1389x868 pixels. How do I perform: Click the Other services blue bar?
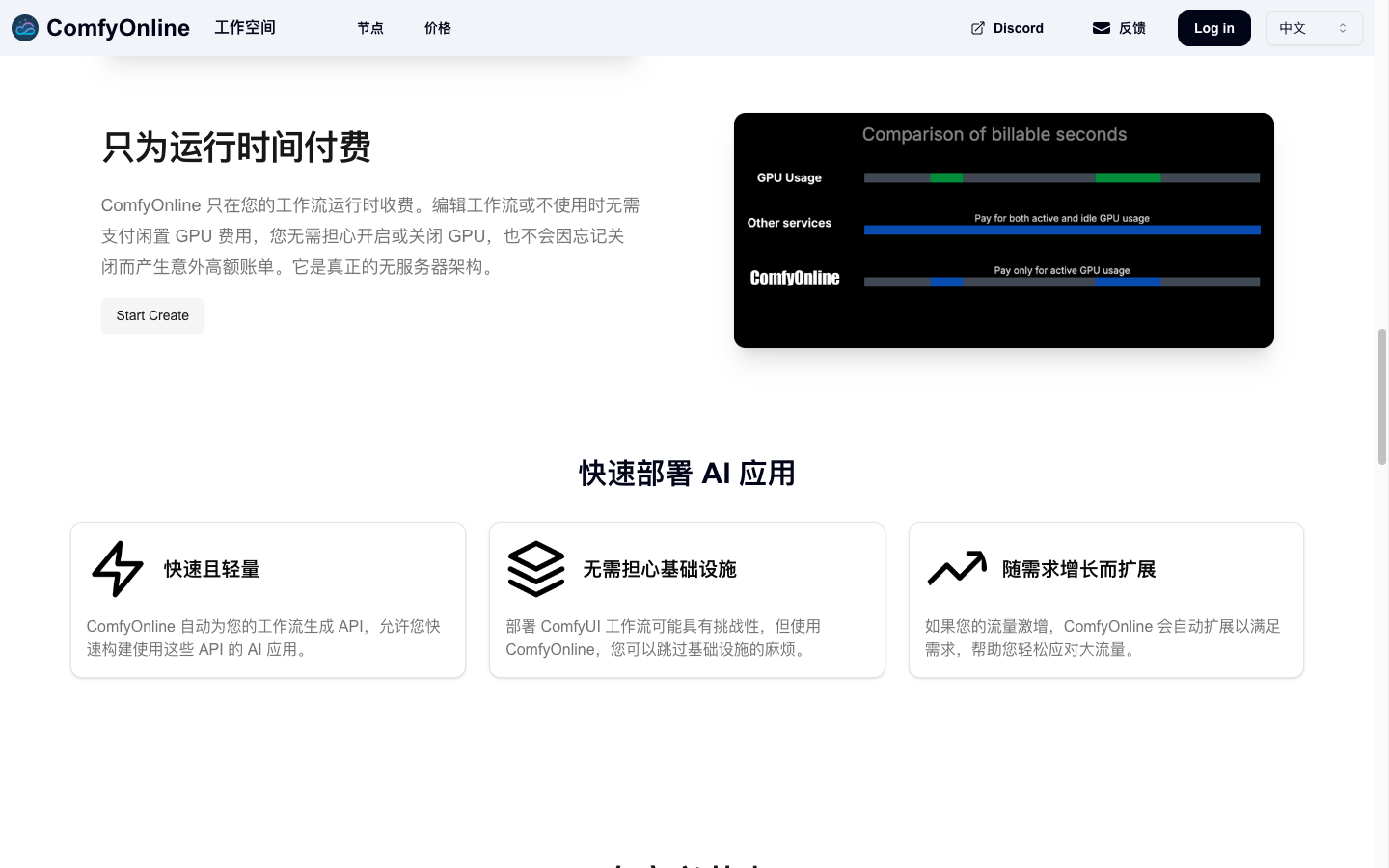(x=1062, y=230)
